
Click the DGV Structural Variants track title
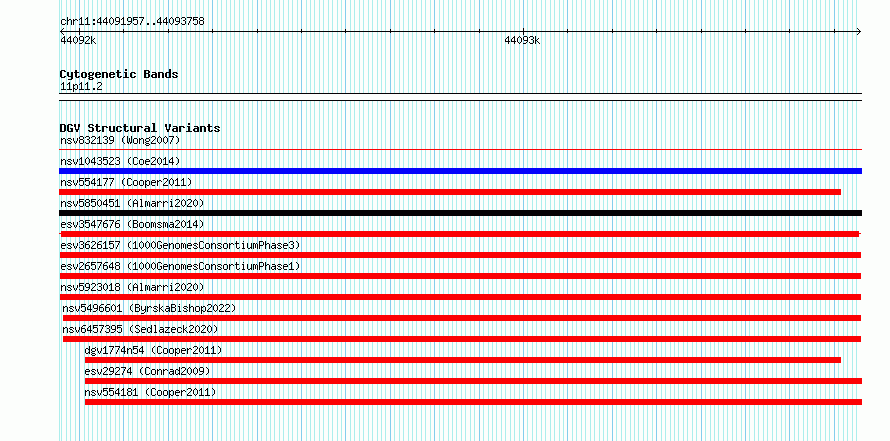pyautogui.click(x=140, y=128)
